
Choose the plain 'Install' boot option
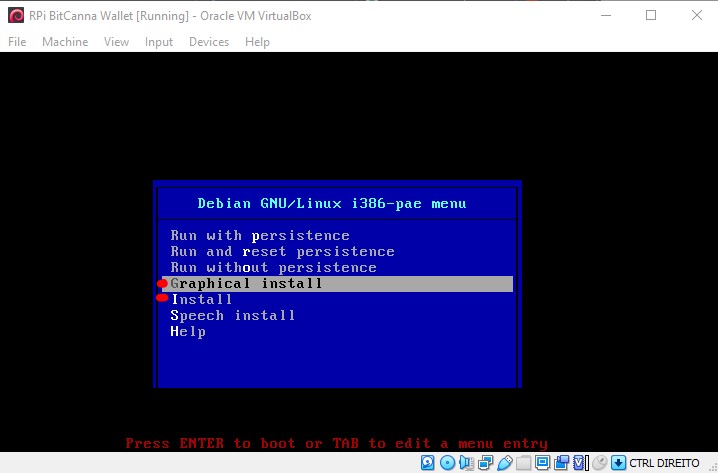click(x=337, y=299)
